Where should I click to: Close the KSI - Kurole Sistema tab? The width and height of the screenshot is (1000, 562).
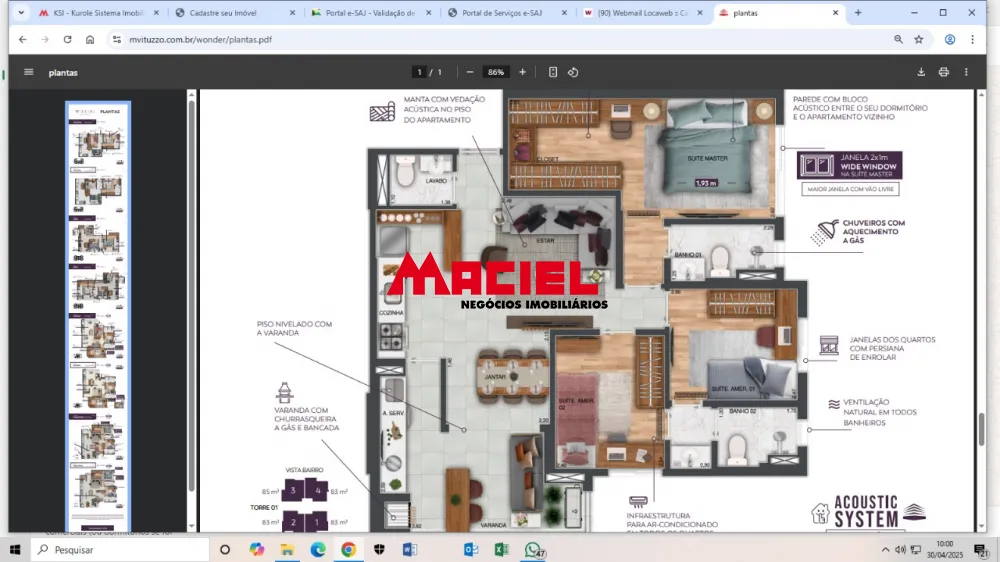pos(156,13)
